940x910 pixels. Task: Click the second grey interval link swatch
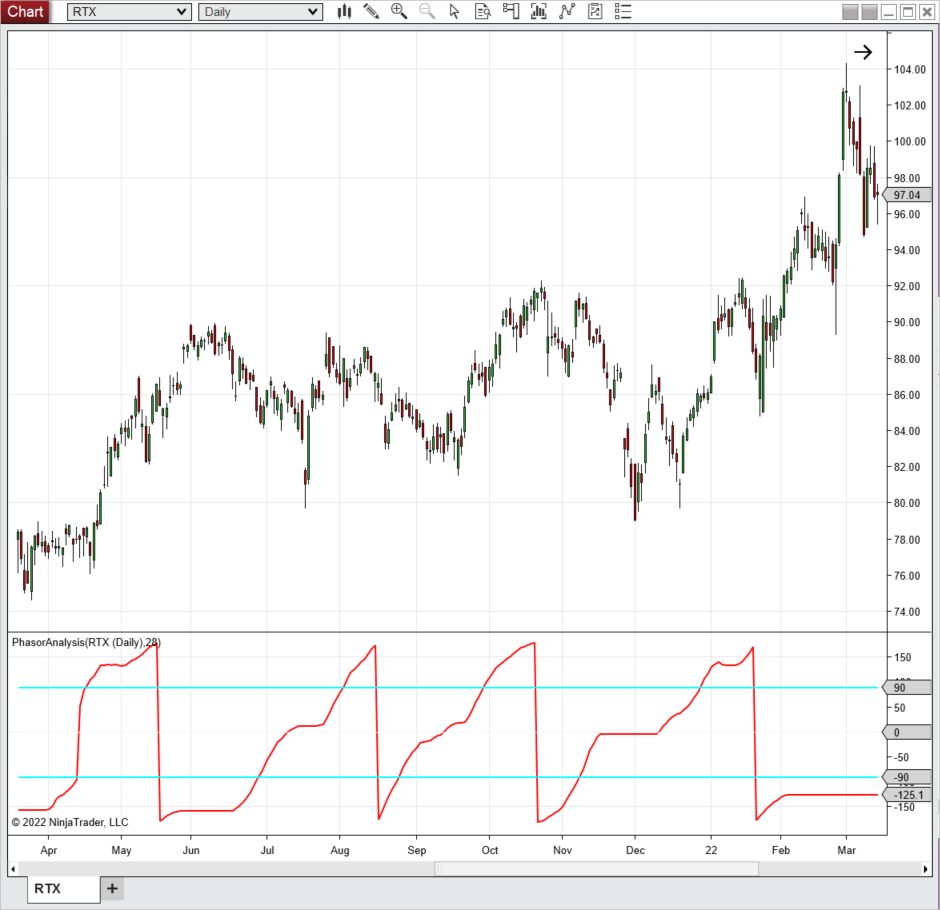point(869,12)
